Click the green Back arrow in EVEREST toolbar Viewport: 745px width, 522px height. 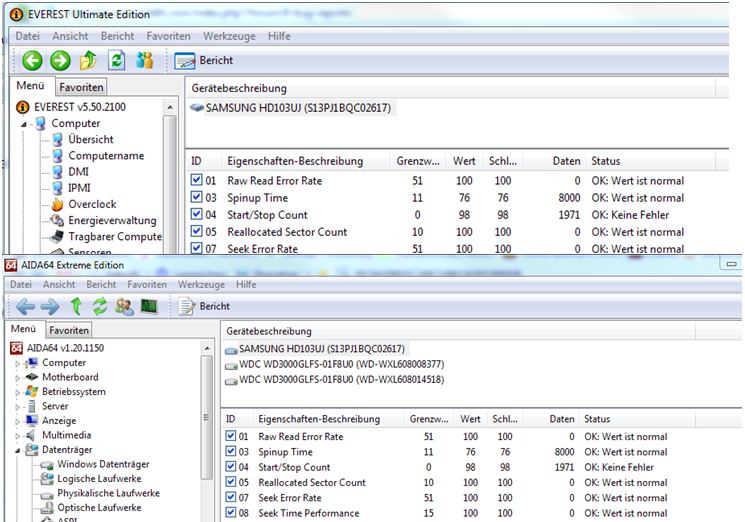tap(32, 61)
